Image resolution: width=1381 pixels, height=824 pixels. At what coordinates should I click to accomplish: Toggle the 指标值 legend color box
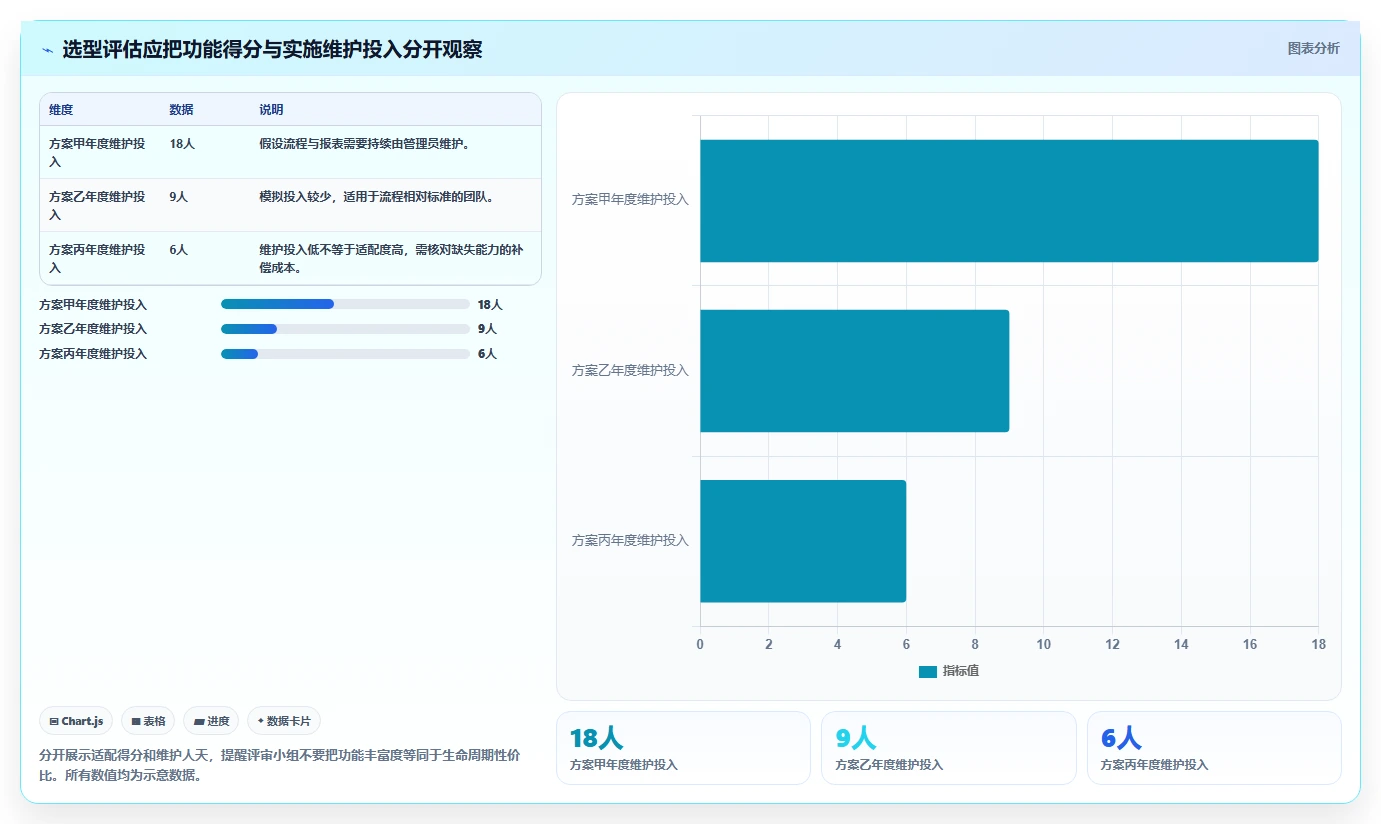pos(928,671)
